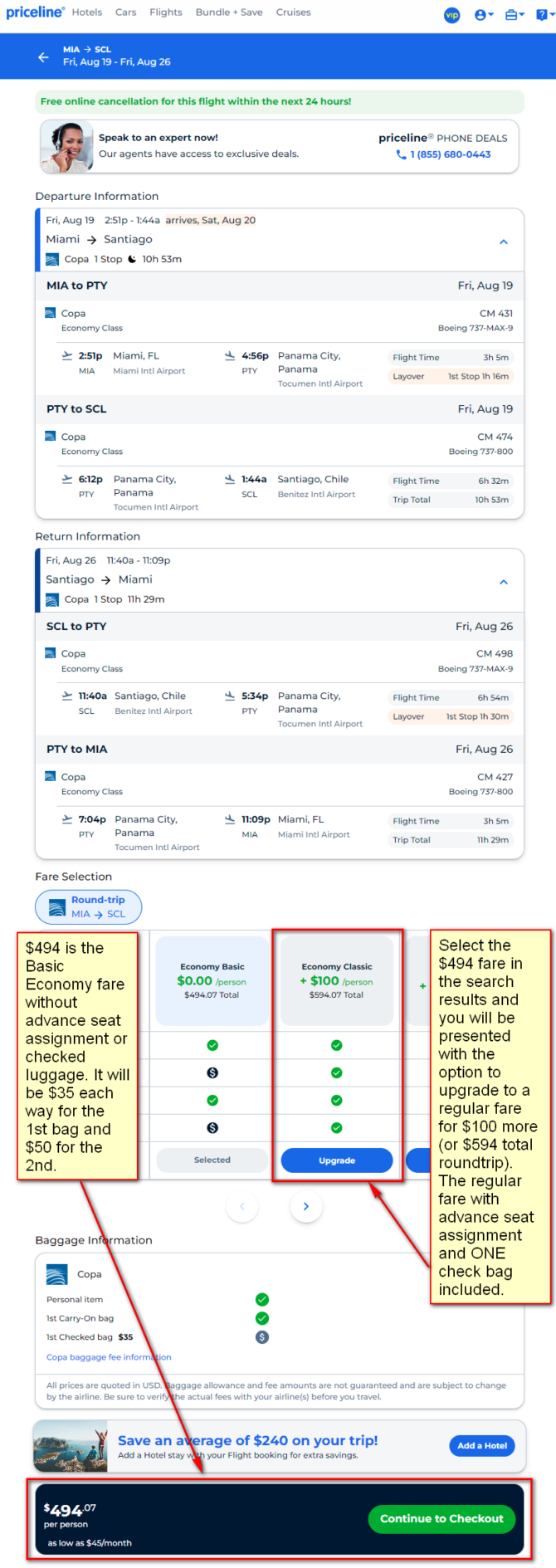Call the 1 (855) 680-0443 phone link

click(x=451, y=154)
